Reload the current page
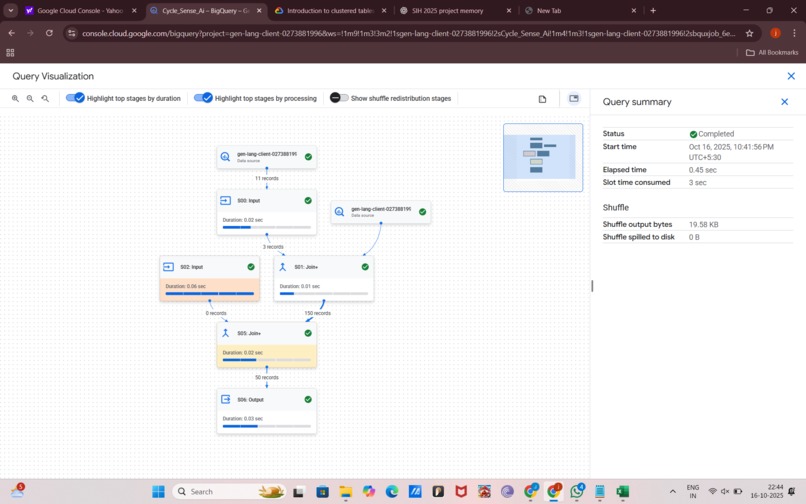 pyautogui.click(x=49, y=33)
